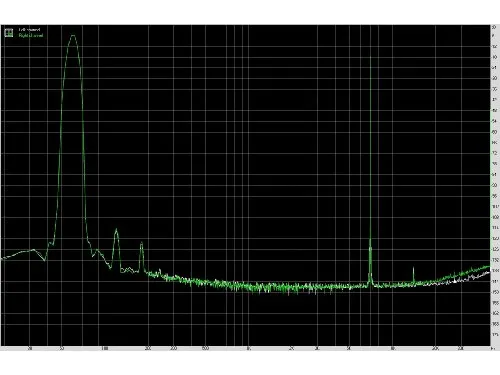Image resolution: width=500 pixels, height=375 pixels.
Task: Click the bottommost dB label on right axis
Action: click(495, 334)
